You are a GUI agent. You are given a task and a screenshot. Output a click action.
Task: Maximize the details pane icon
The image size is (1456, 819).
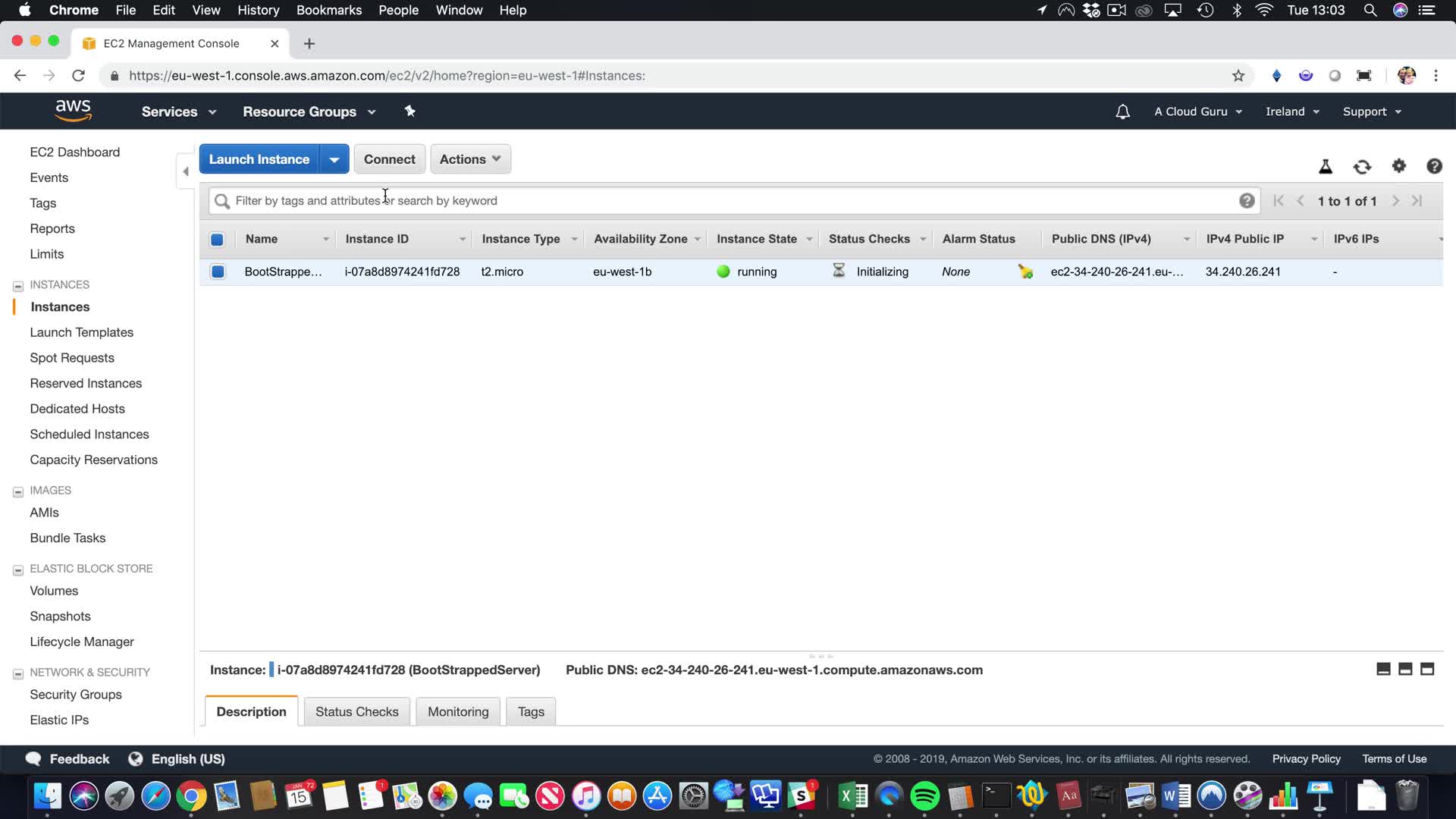tap(1427, 669)
